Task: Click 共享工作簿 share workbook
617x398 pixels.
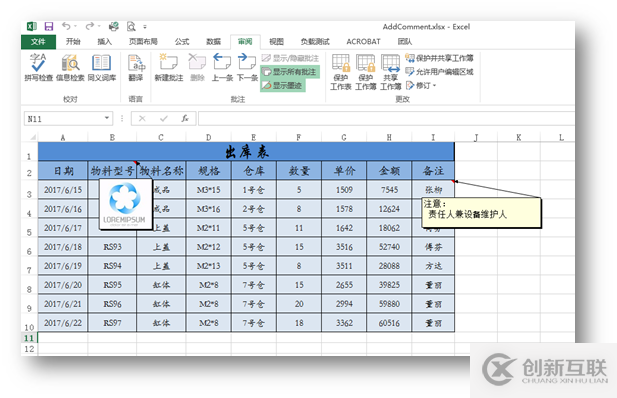Action: click(391, 72)
